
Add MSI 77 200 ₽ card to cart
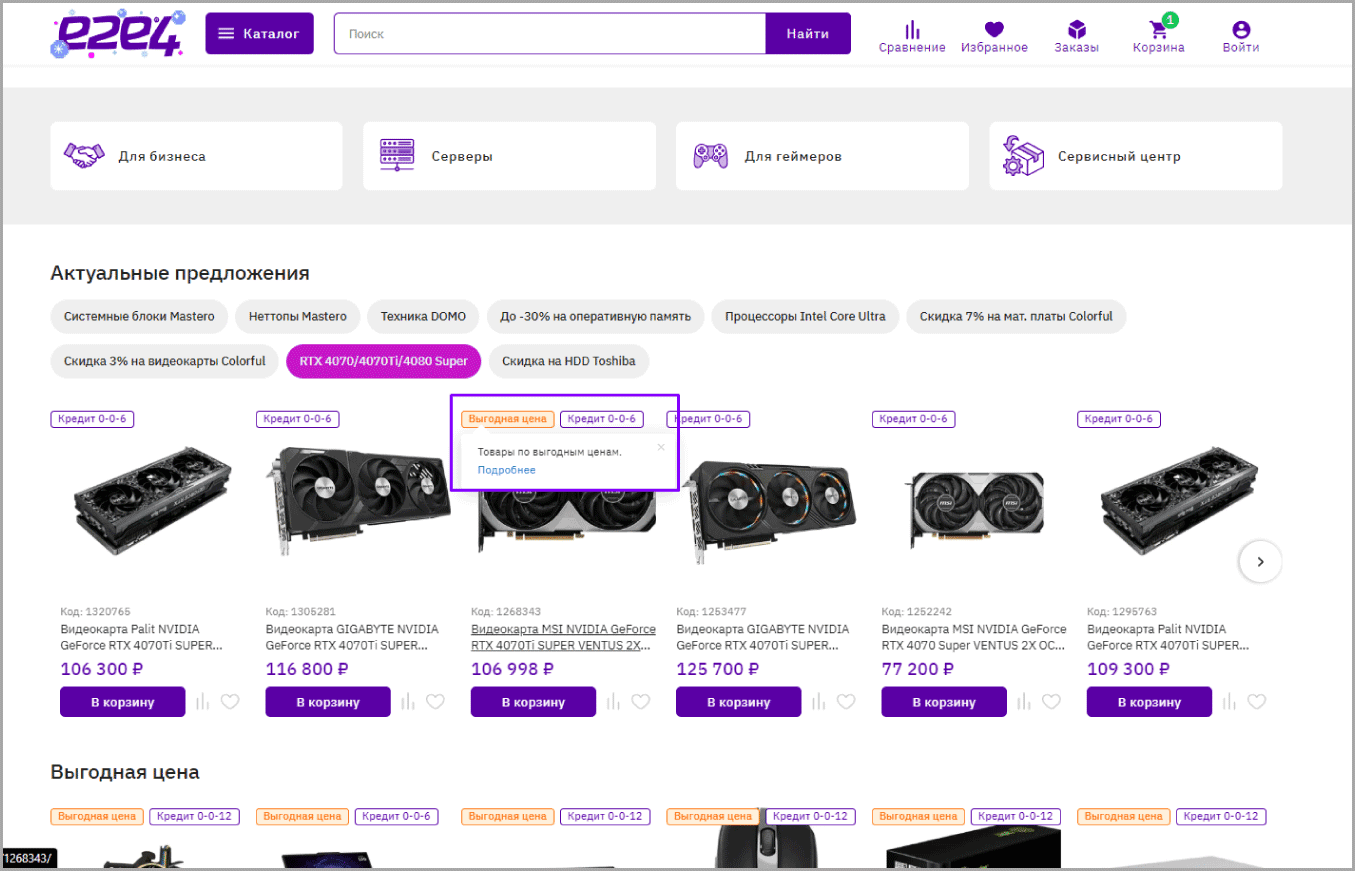click(944, 702)
